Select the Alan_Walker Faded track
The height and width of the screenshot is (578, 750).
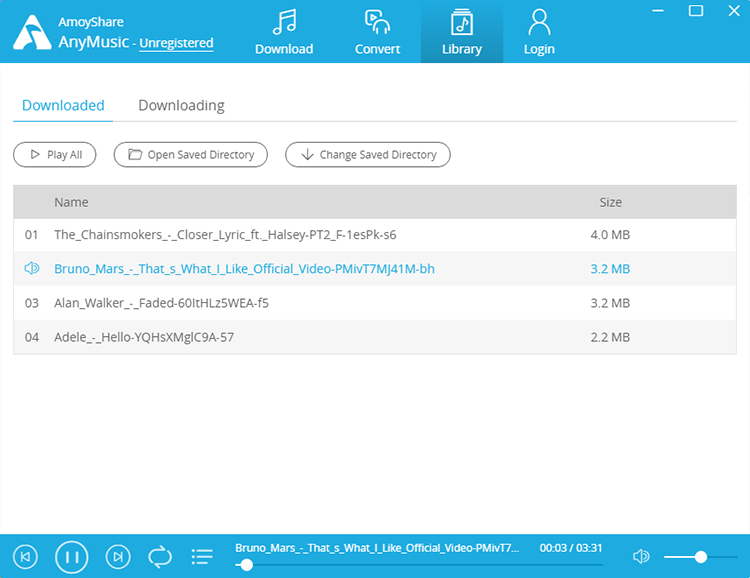375,303
